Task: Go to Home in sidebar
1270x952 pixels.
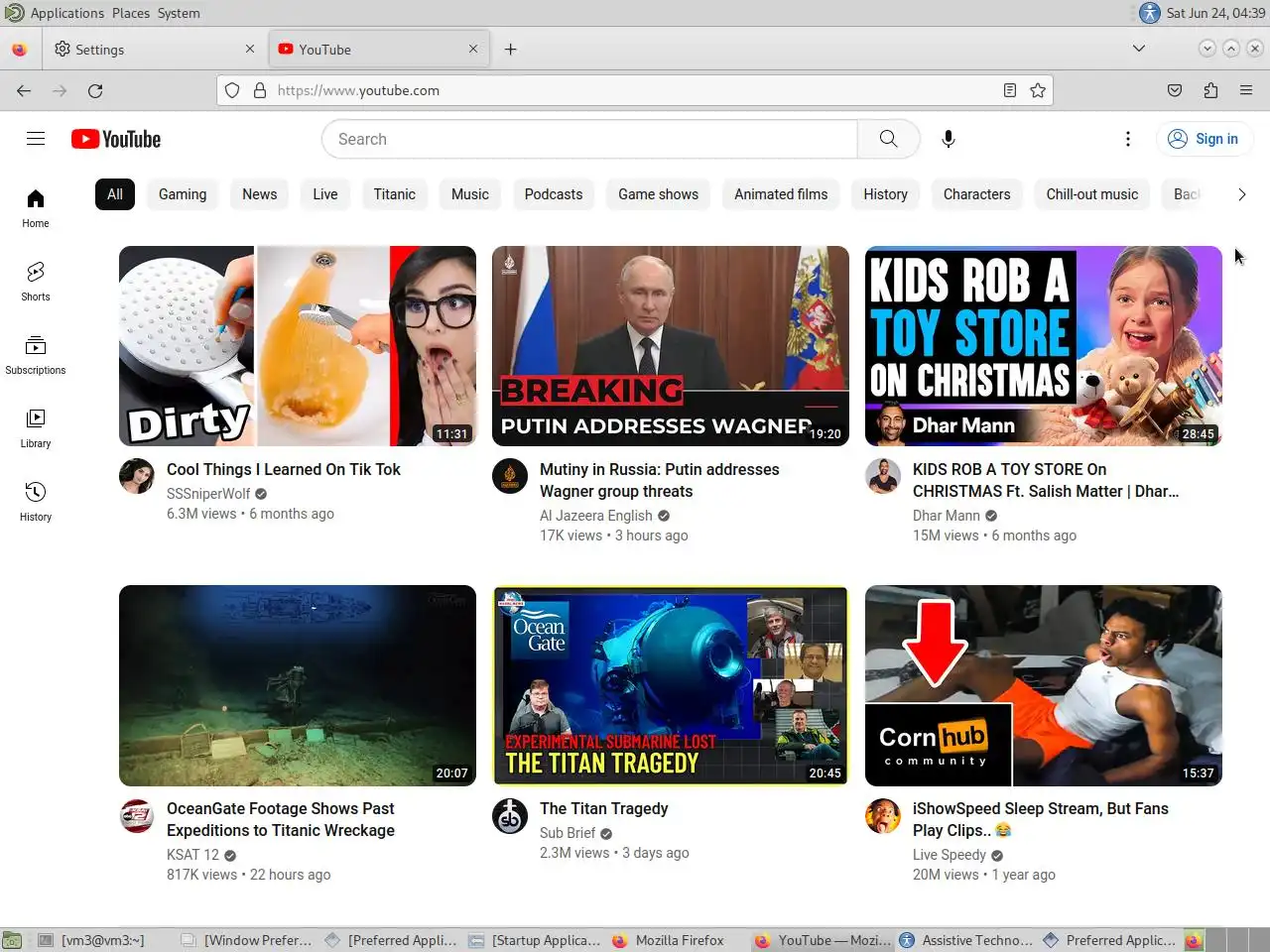Action: [36, 208]
